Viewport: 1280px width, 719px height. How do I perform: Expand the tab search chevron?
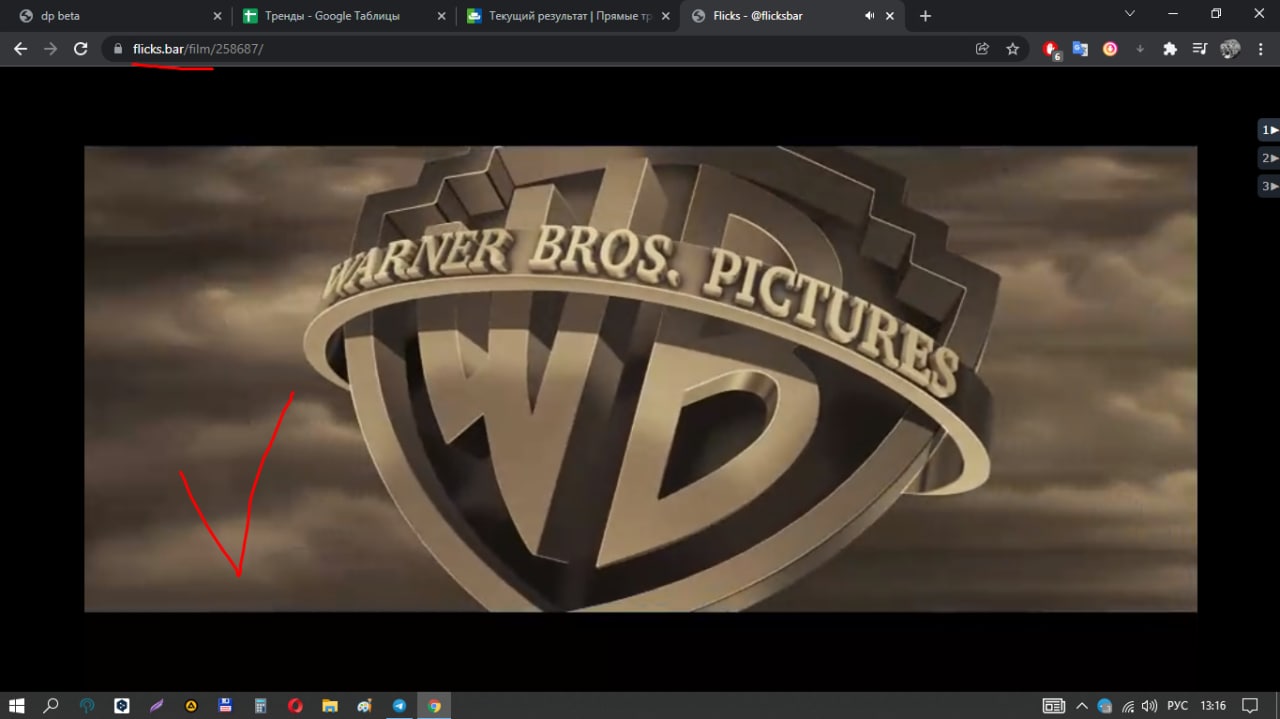[1130, 14]
